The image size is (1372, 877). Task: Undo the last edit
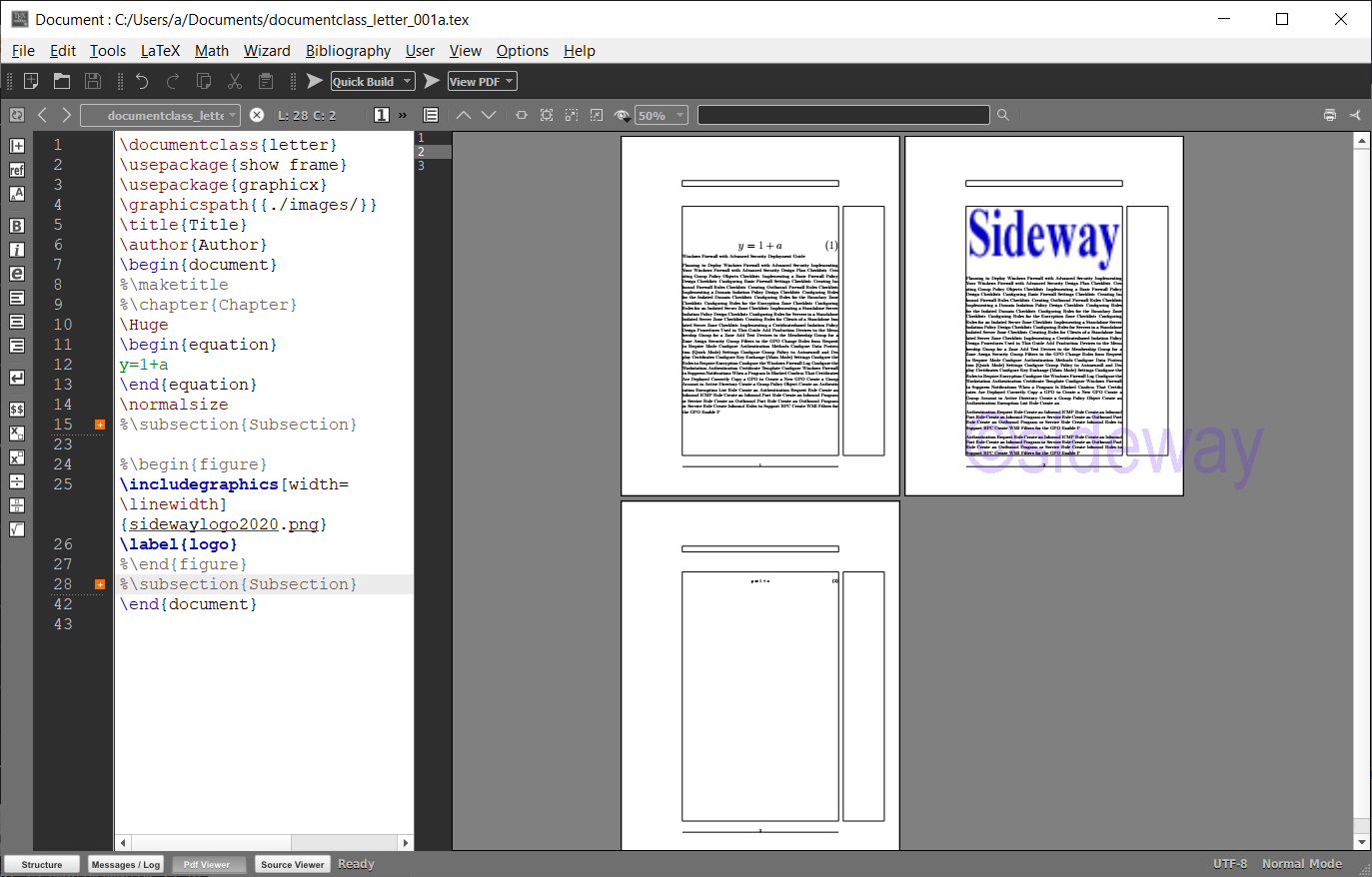point(142,81)
